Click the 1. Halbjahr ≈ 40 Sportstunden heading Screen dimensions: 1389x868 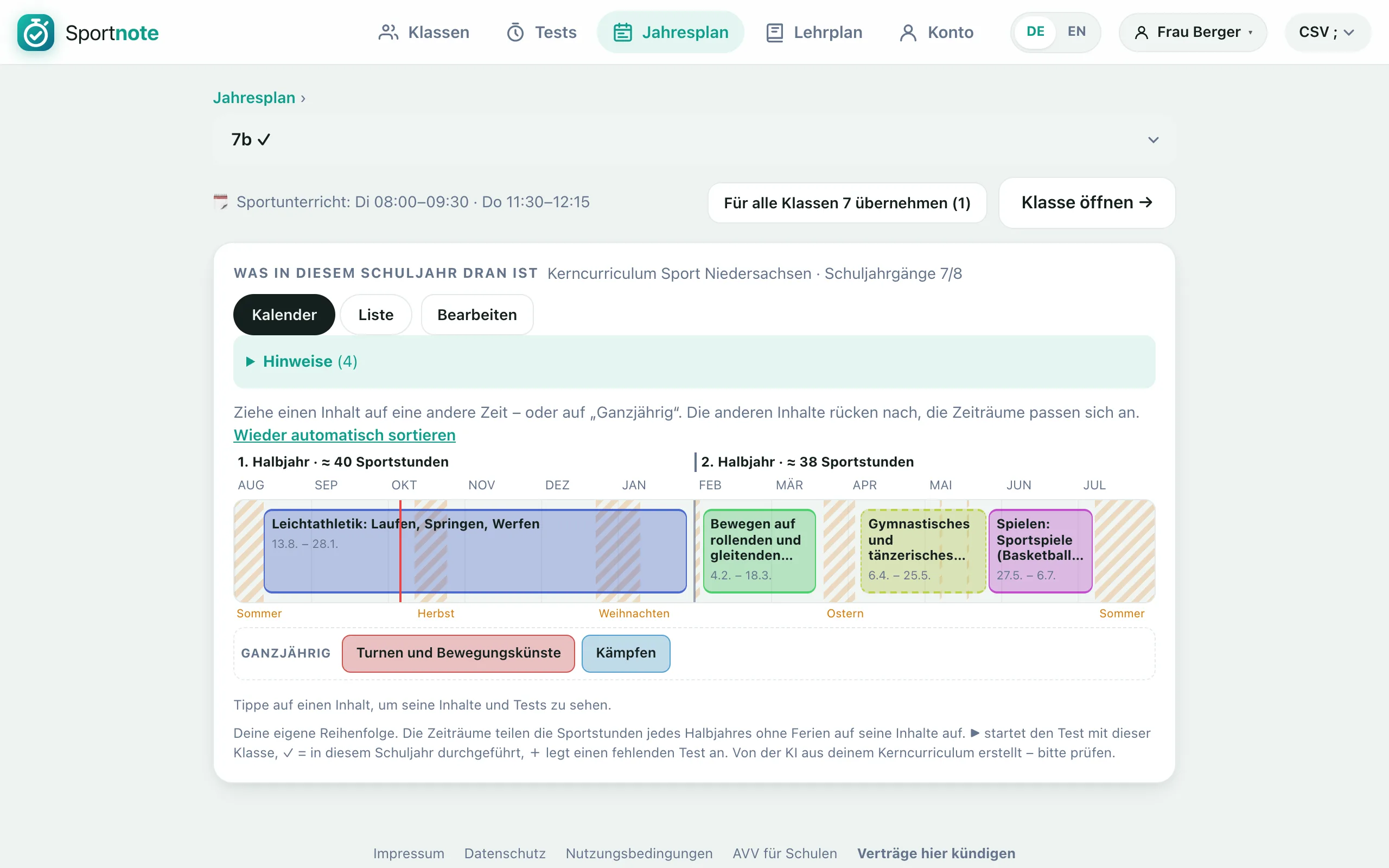coord(343,462)
